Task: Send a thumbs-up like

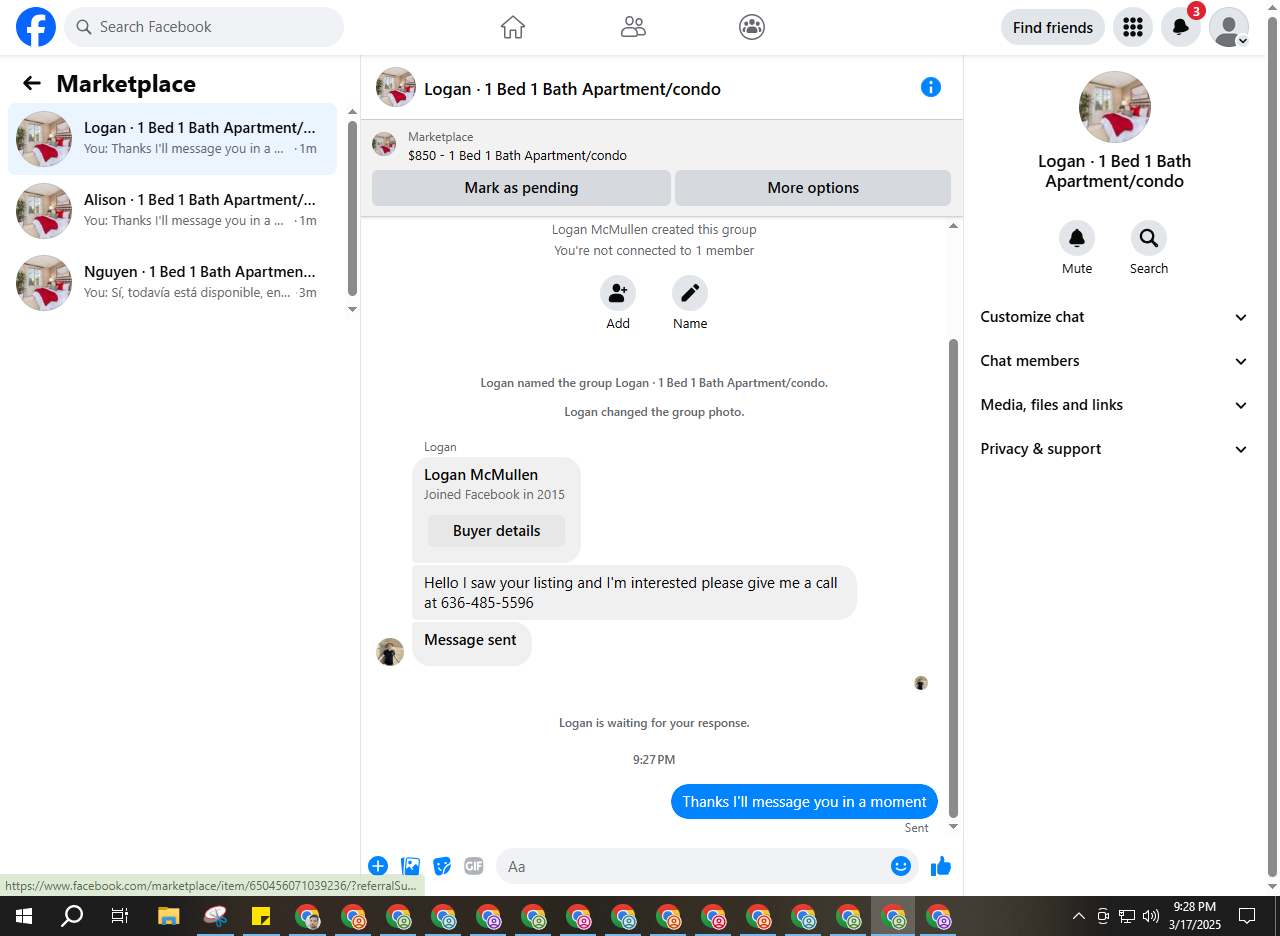Action: 941,866
